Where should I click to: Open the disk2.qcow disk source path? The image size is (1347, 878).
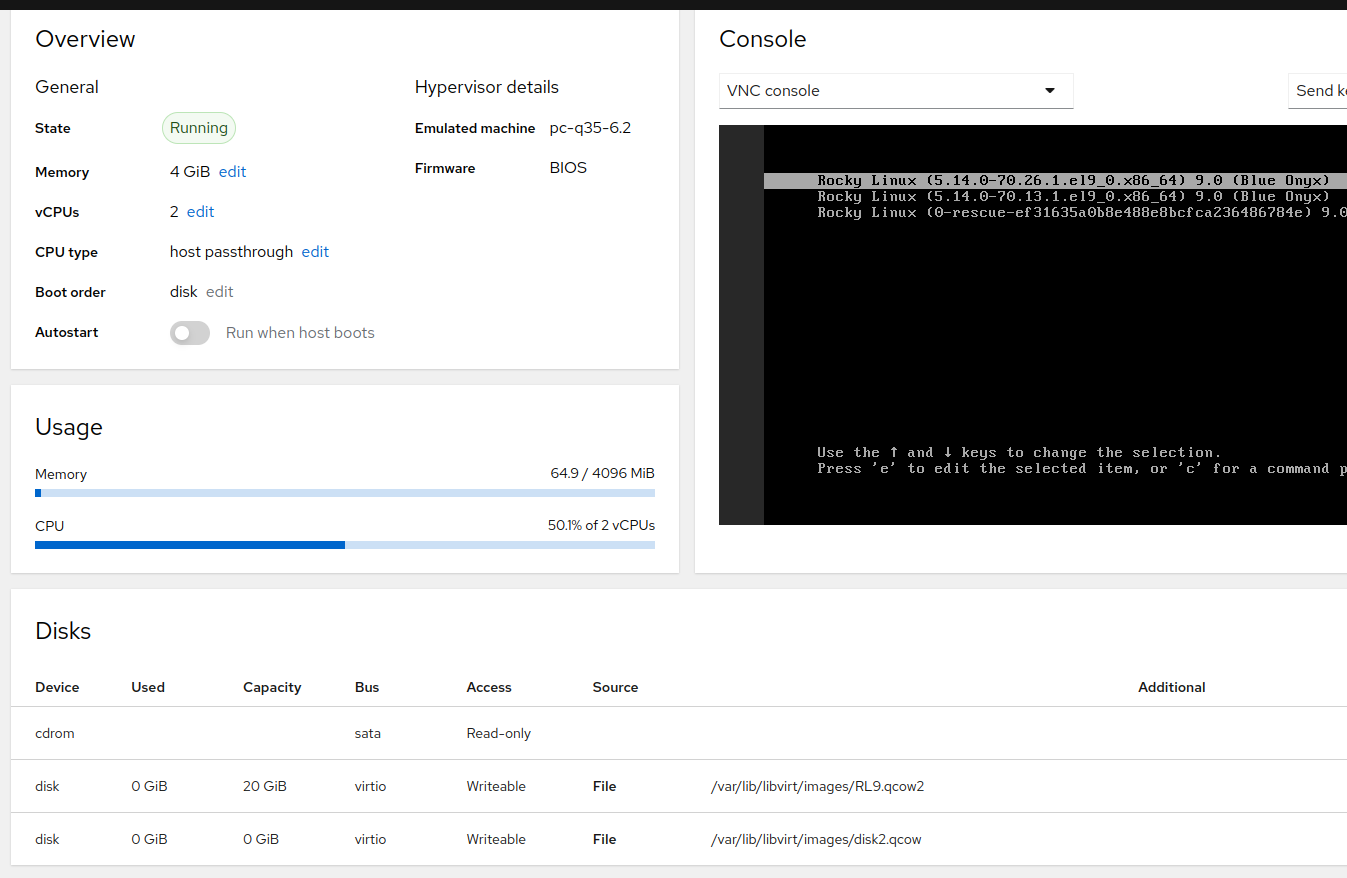click(815, 839)
